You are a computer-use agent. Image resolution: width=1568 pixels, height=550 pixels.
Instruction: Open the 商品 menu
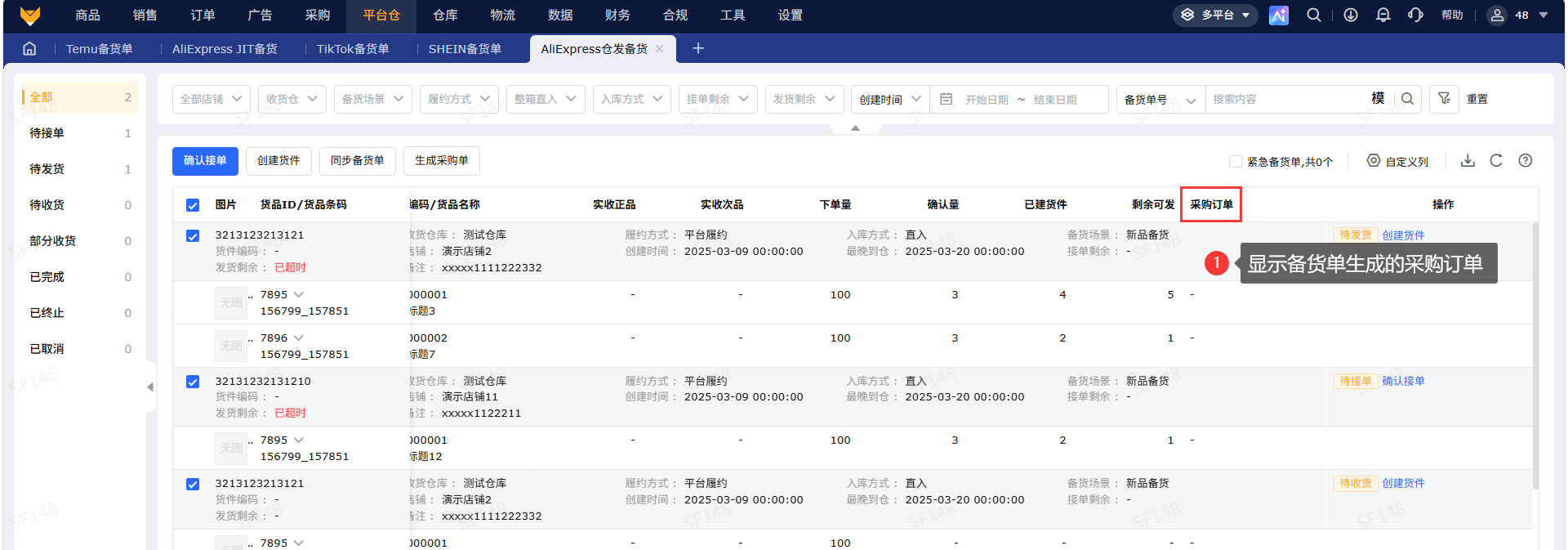click(x=87, y=16)
